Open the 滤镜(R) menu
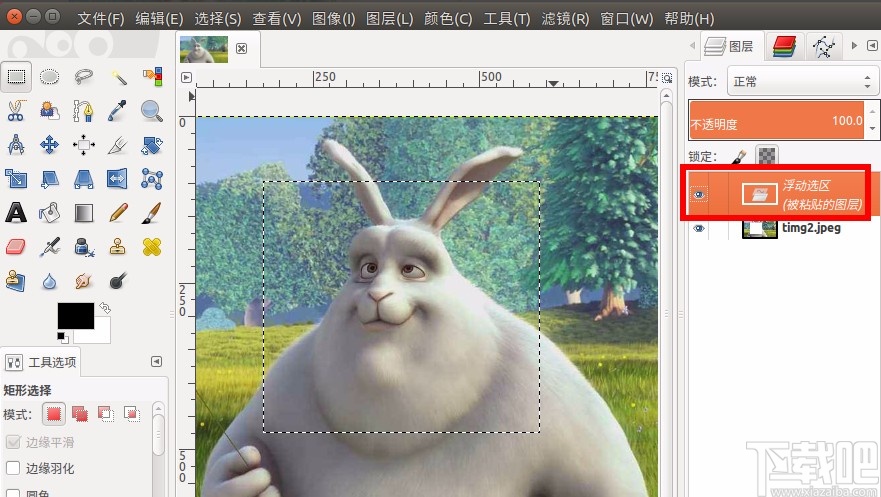881x497 pixels. pos(565,19)
